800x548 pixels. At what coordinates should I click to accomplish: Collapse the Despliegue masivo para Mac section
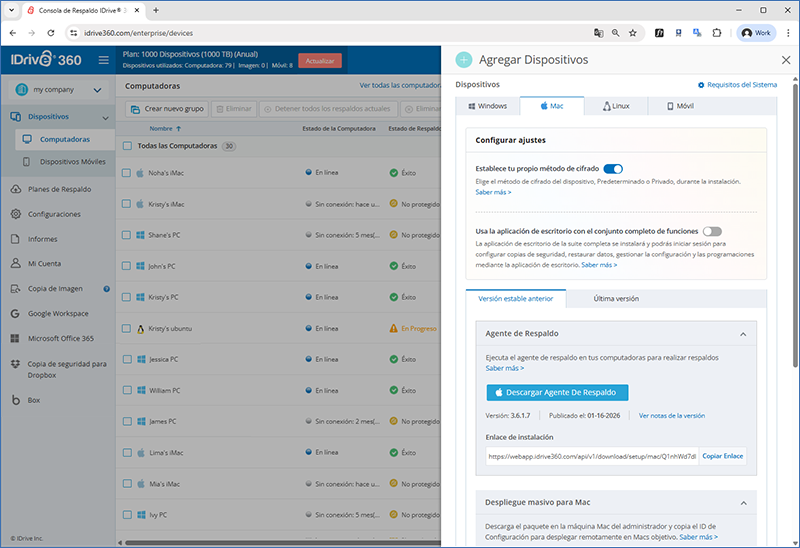pyautogui.click(x=743, y=501)
